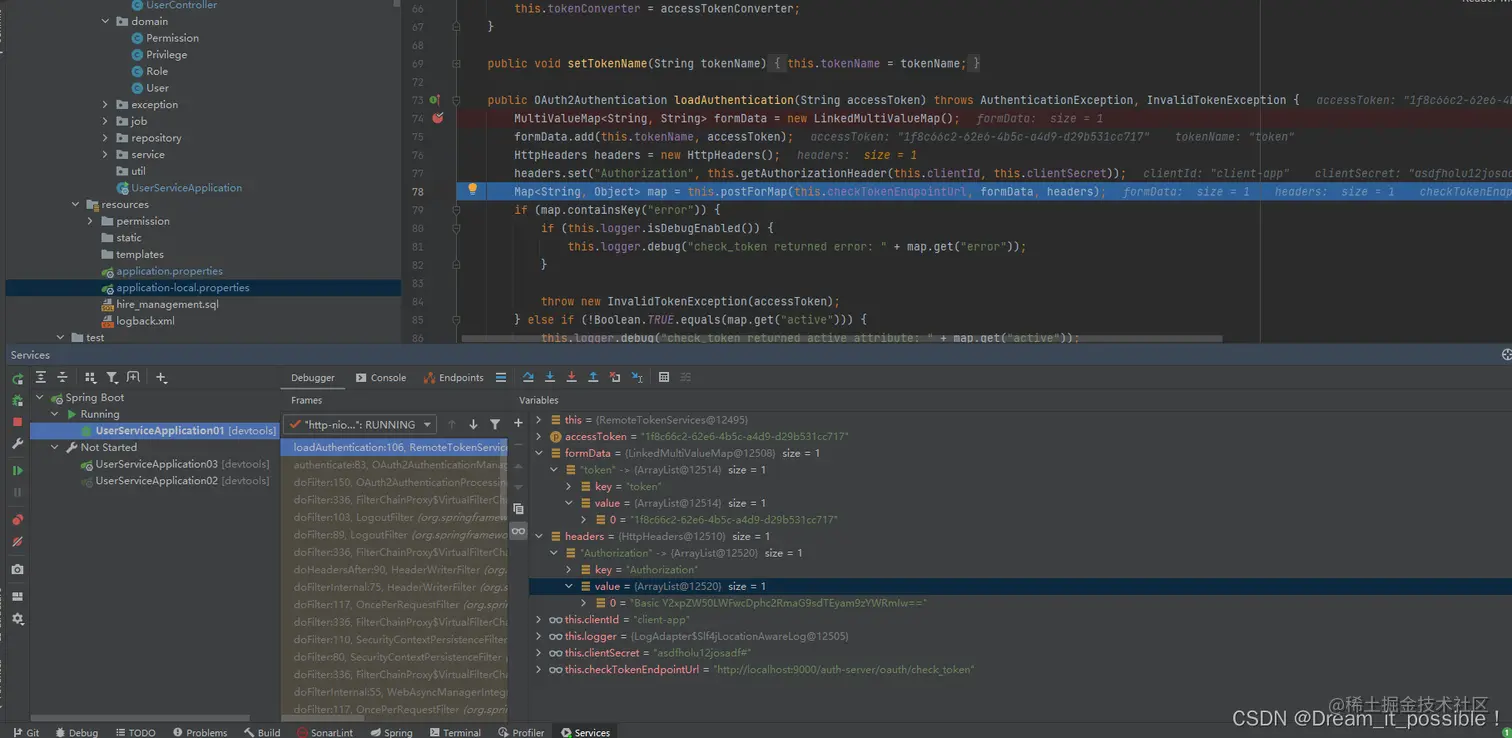1512x738 pixels.
Task: Open the Build tool window tab
Action: click(263, 732)
